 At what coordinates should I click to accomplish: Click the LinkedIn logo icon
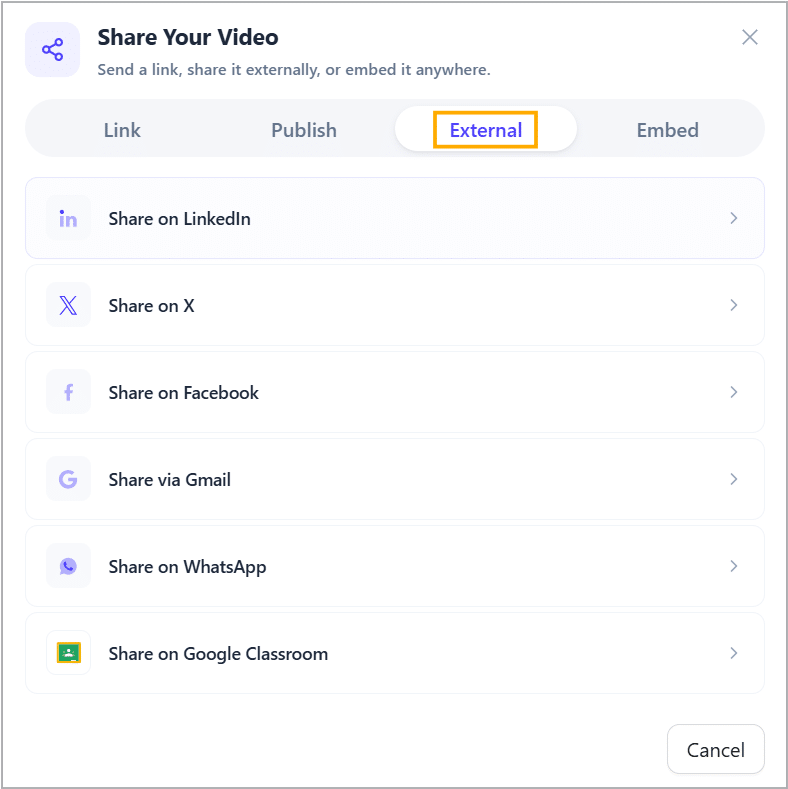68,218
